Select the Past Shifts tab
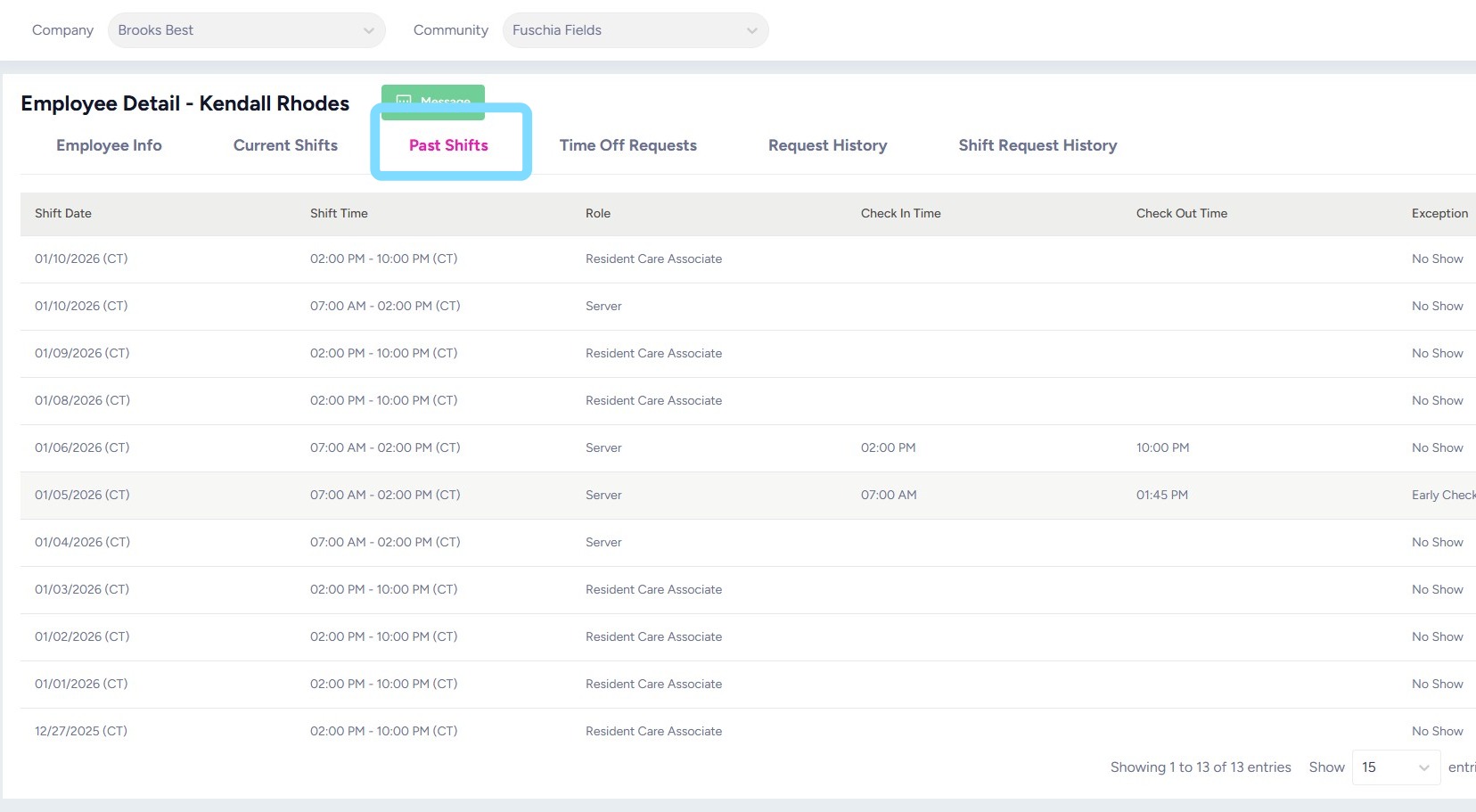This screenshot has width=1476, height=812. 448,145
